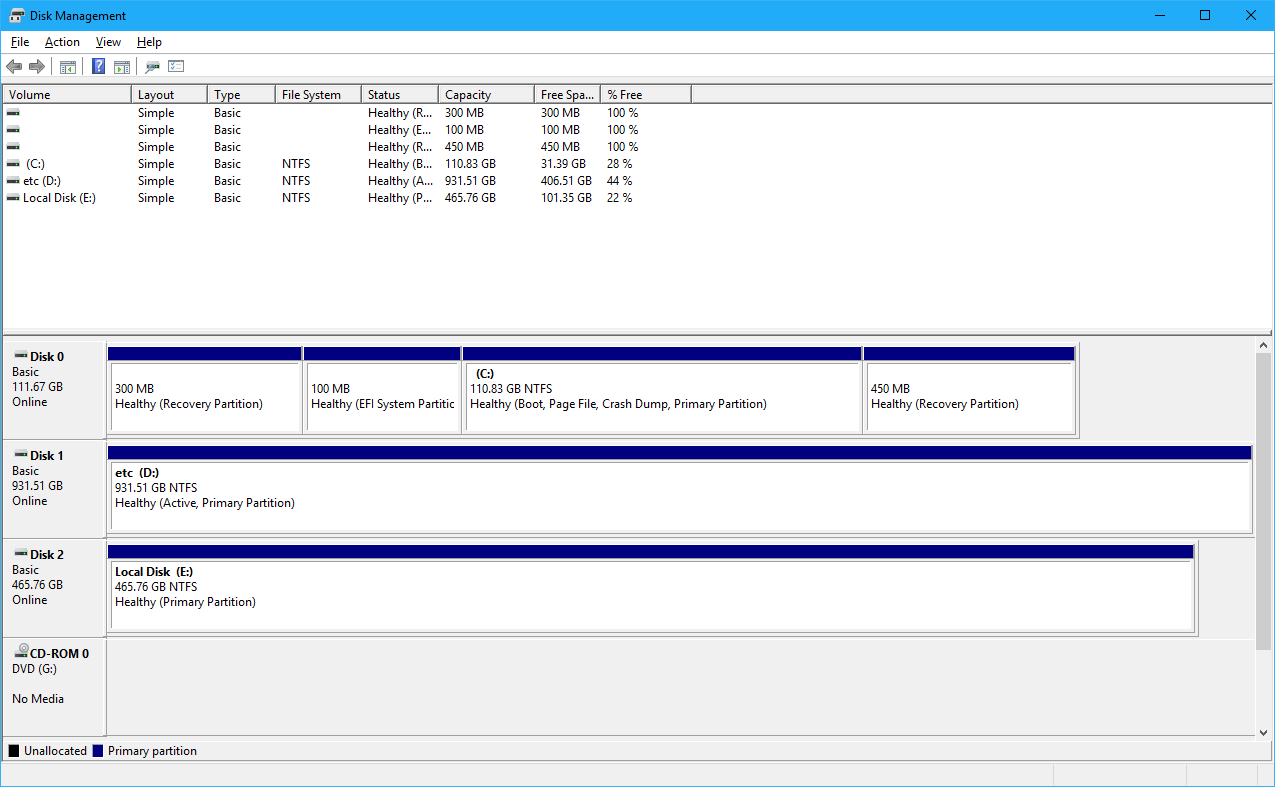Click the 406.51 GB free space cell

(566, 181)
